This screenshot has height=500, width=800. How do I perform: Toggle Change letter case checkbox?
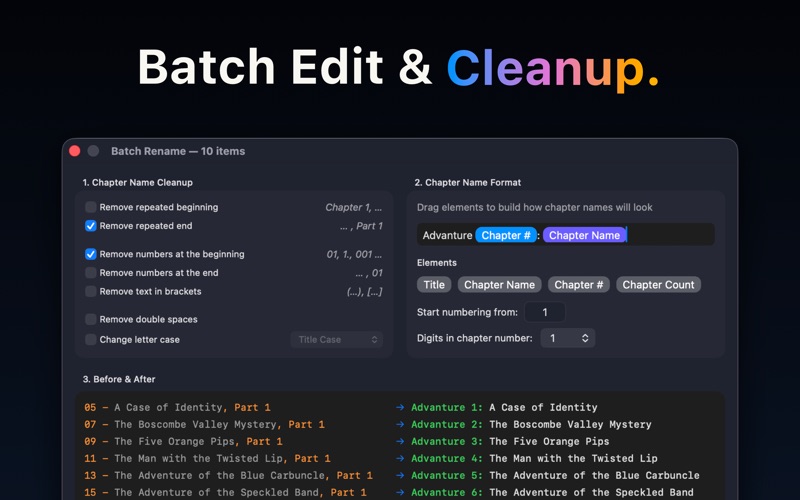click(91, 339)
